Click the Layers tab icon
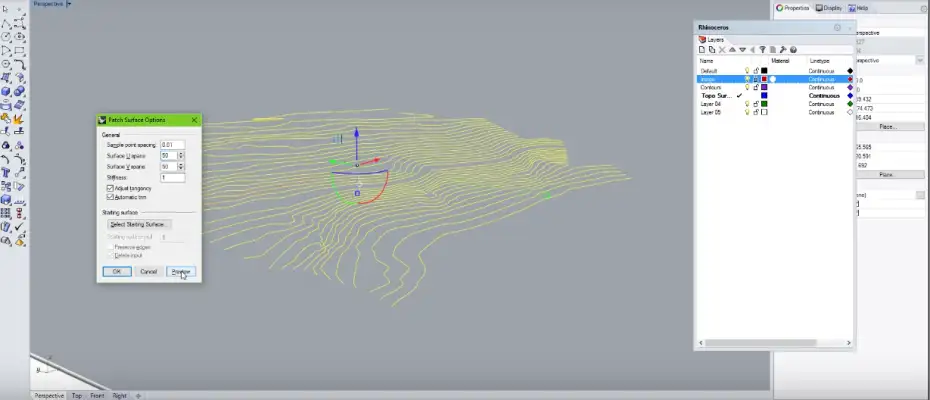The height and width of the screenshot is (400, 930). 703,39
